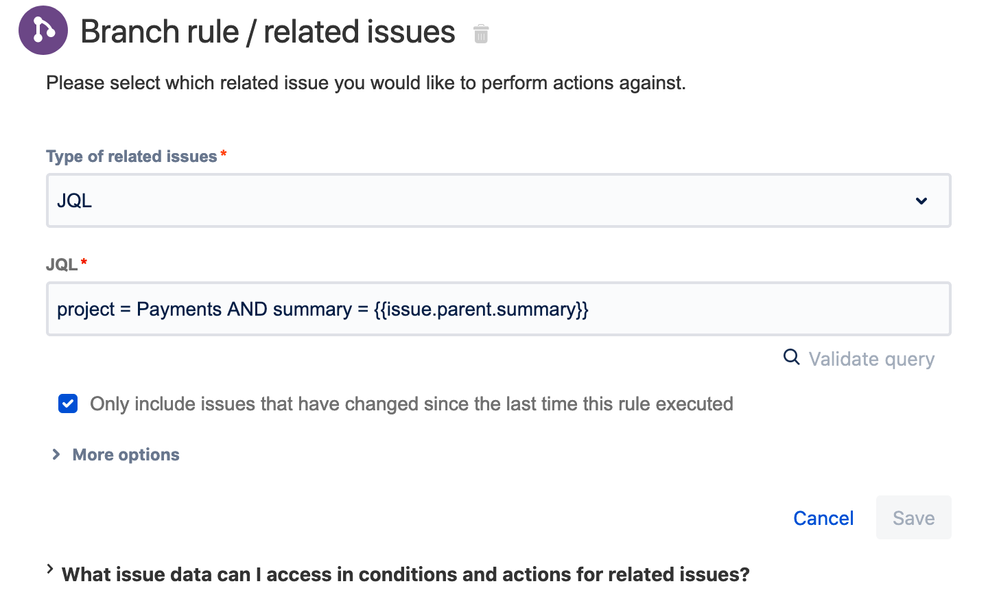Delete the branch rule via trash icon
The height and width of the screenshot is (608, 999).
click(481, 34)
